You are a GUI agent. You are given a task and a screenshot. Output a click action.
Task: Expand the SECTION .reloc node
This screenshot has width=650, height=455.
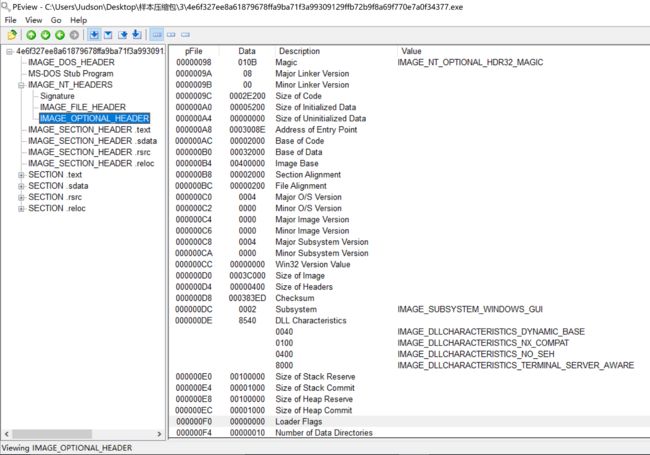tap(21, 208)
